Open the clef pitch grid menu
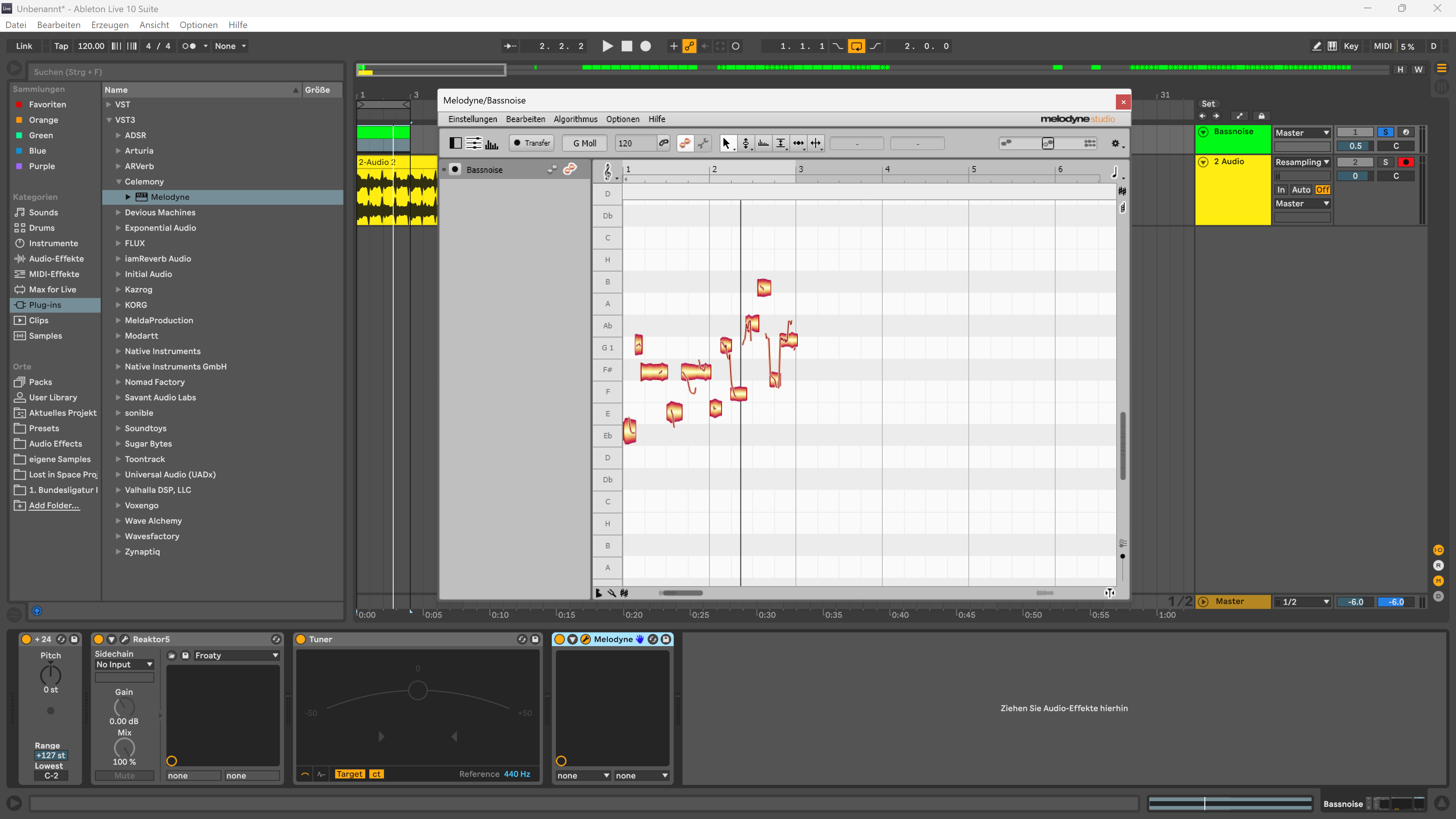 [x=609, y=171]
